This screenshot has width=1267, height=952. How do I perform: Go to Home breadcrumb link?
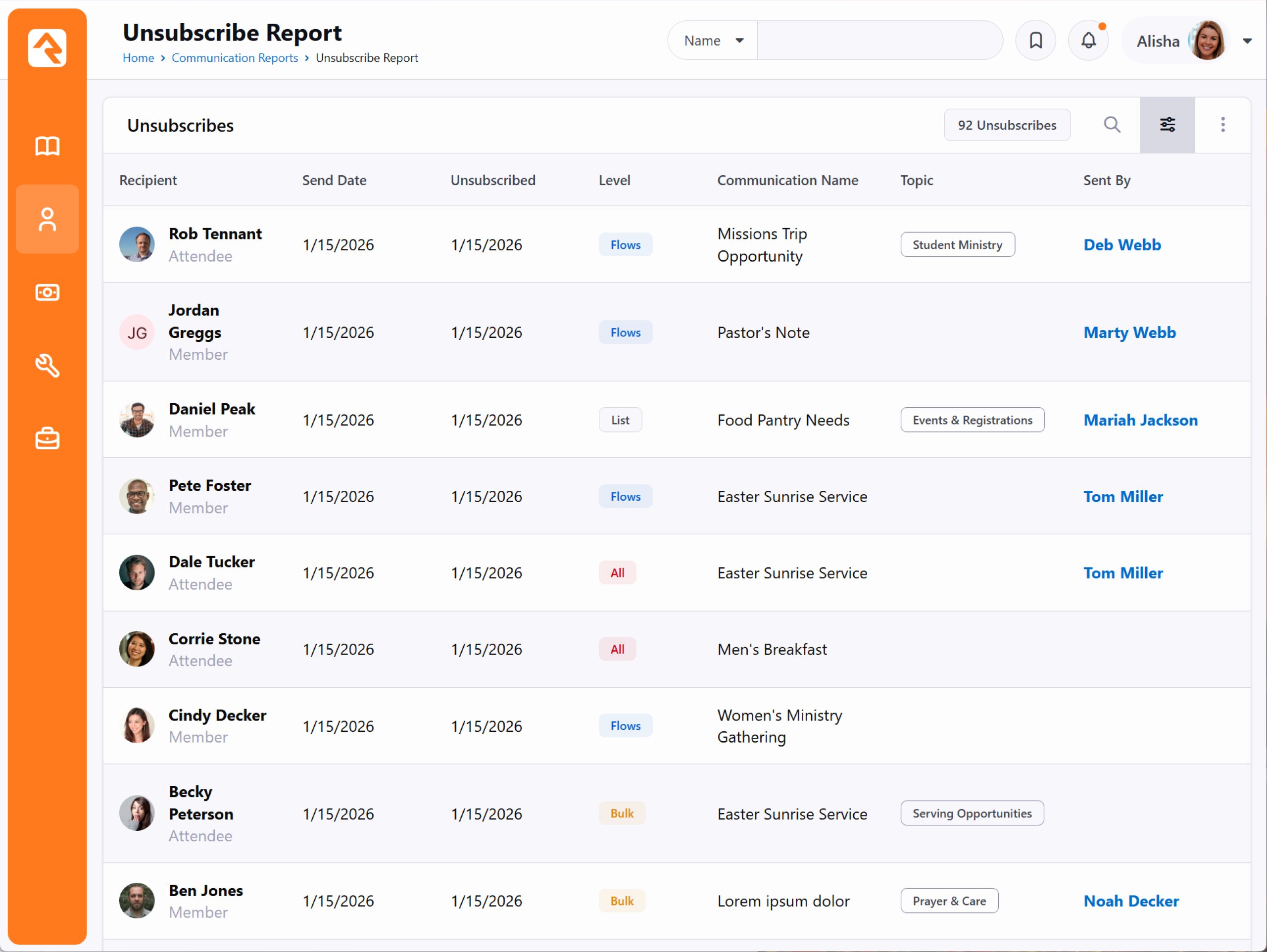pyautogui.click(x=138, y=58)
